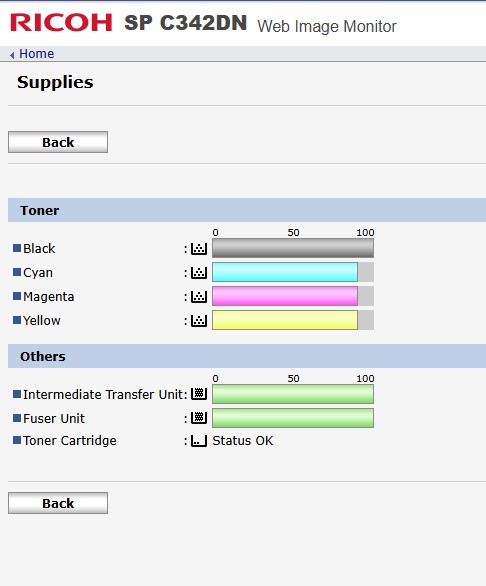This screenshot has width=486, height=586.
Task: Click the Fuser Unit green level bar
Action: (x=293, y=418)
